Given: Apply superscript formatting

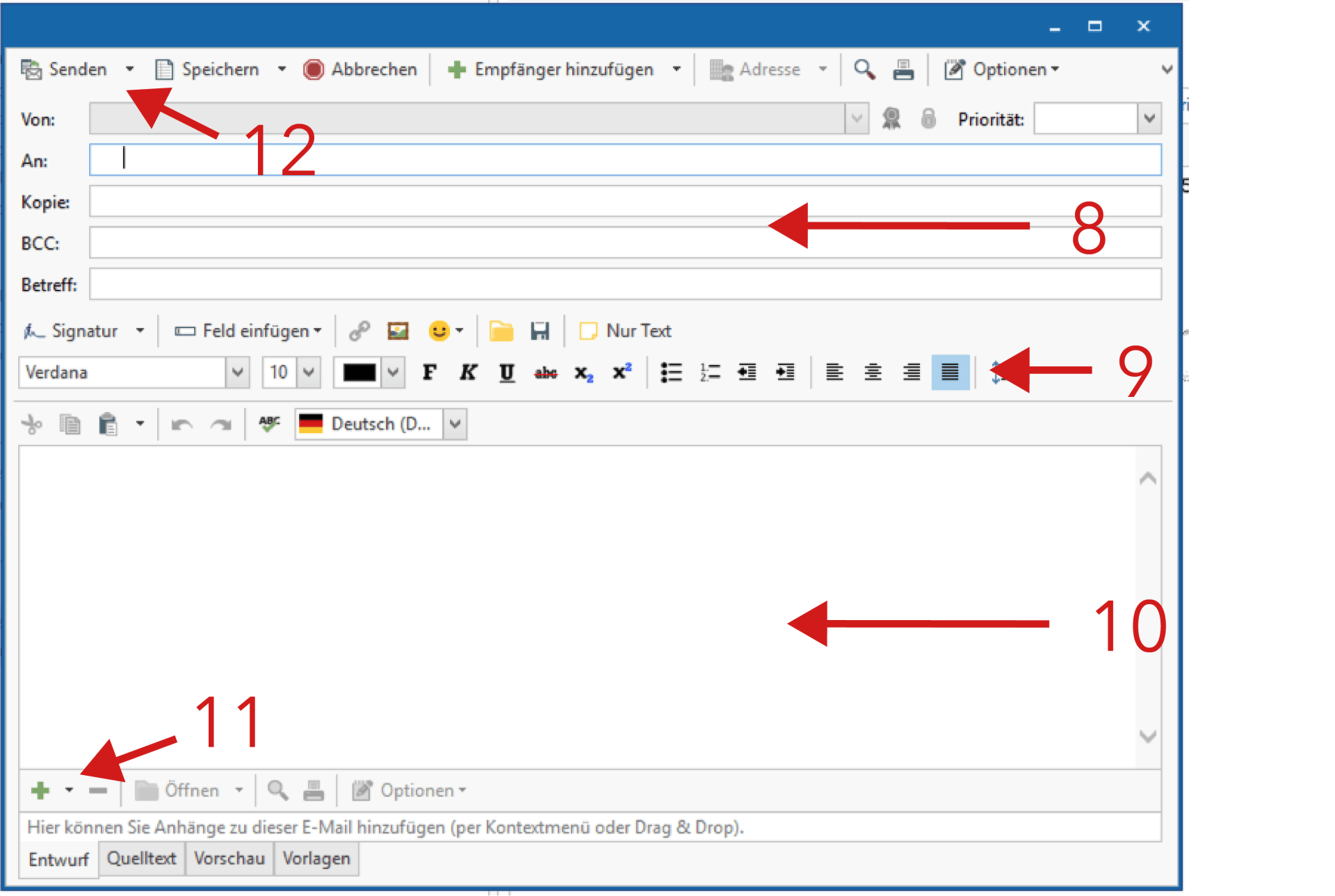Looking at the screenshot, I should pos(621,373).
